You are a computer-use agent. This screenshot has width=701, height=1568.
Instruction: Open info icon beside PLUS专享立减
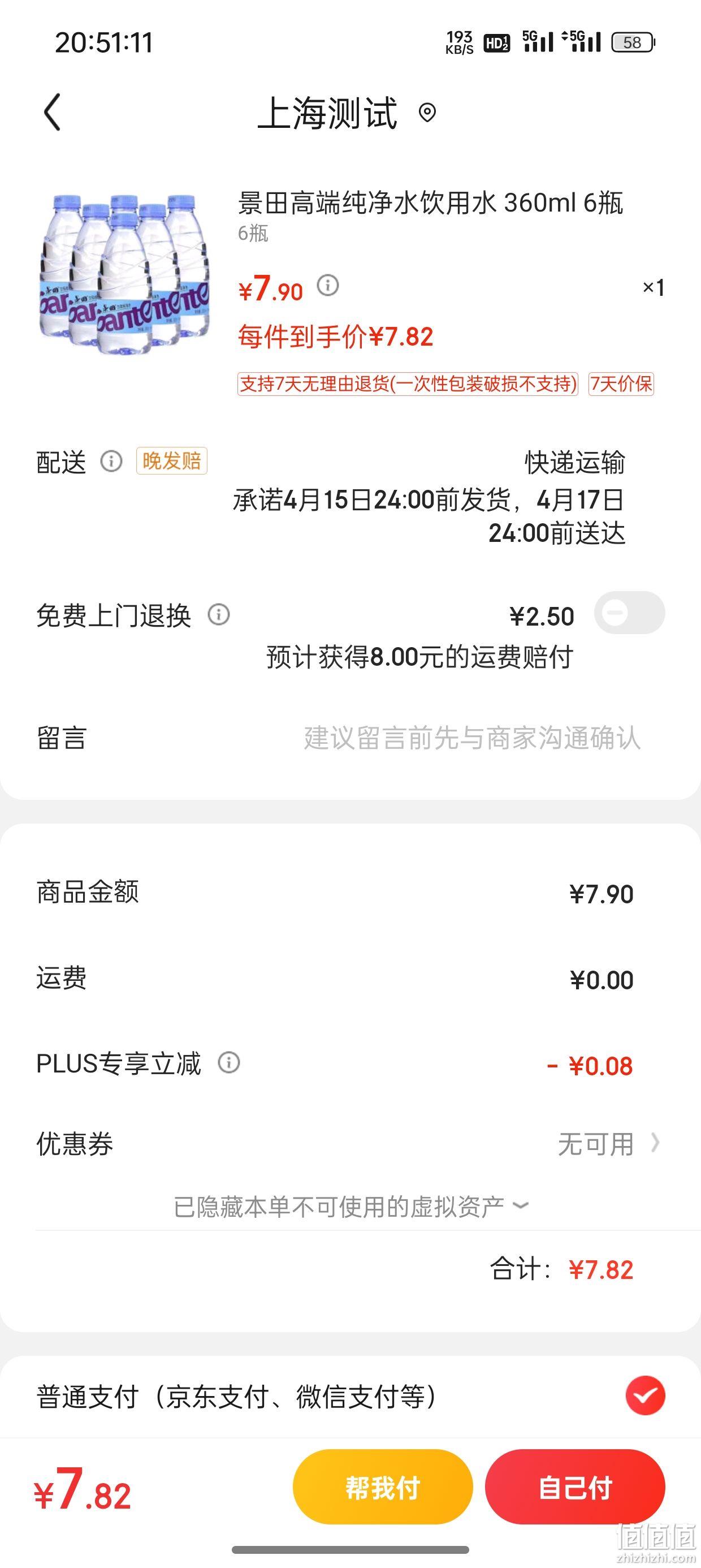(x=229, y=1063)
